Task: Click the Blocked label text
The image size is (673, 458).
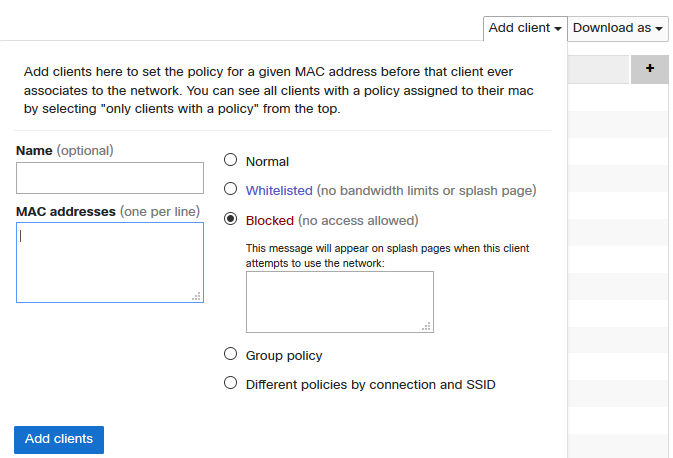Action: click(x=270, y=220)
